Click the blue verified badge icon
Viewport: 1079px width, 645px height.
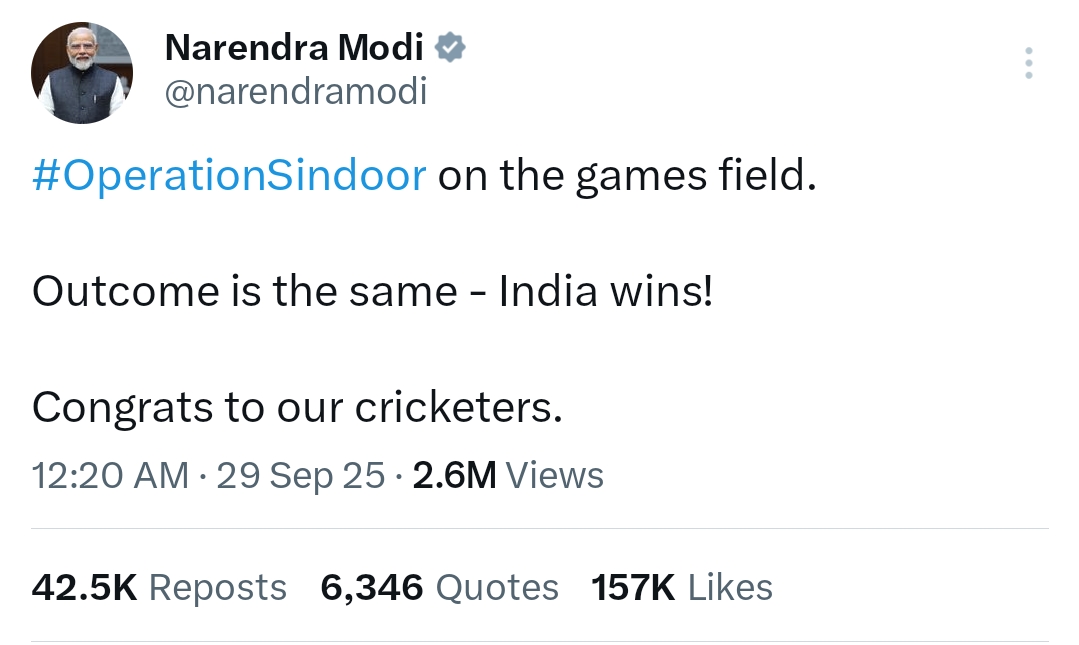[x=450, y=47]
